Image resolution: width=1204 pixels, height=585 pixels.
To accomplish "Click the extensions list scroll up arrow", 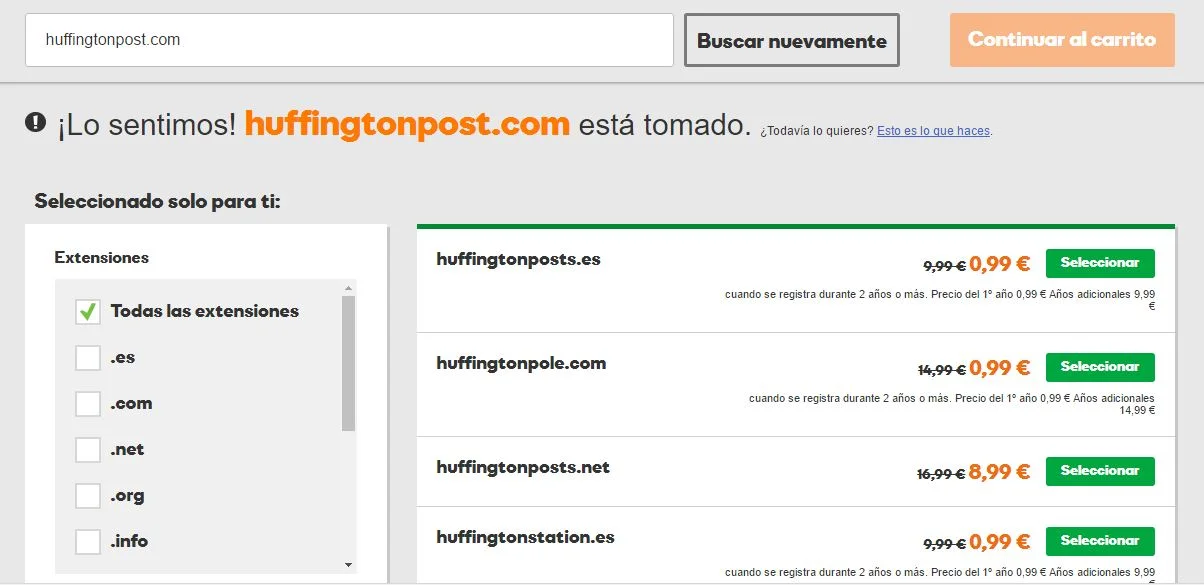I will click(348, 288).
